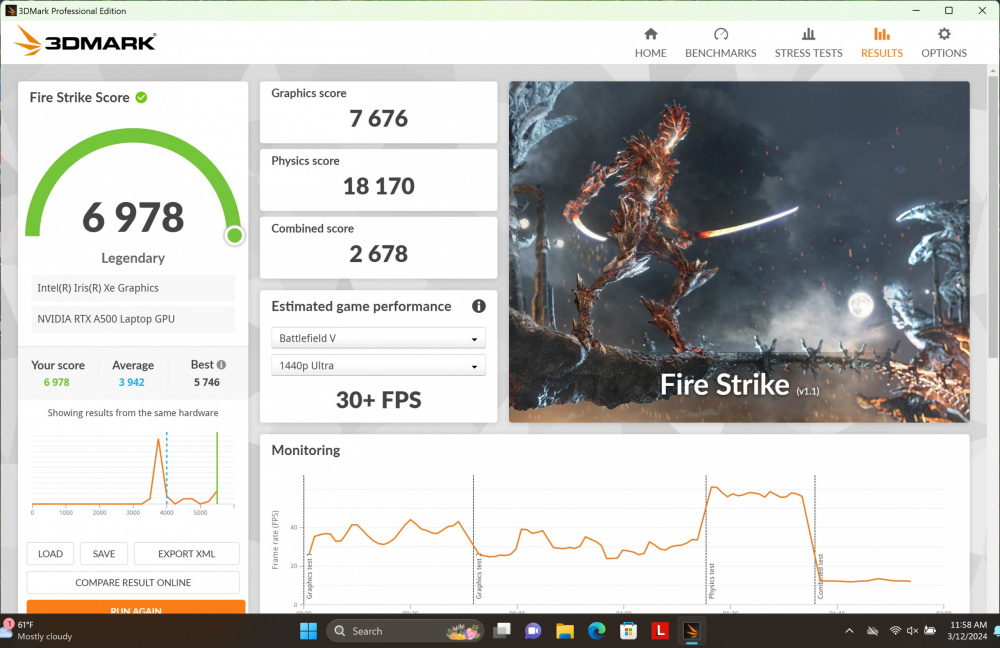Click the info icon next to Best
This screenshot has width=1000, height=648.
tap(221, 365)
